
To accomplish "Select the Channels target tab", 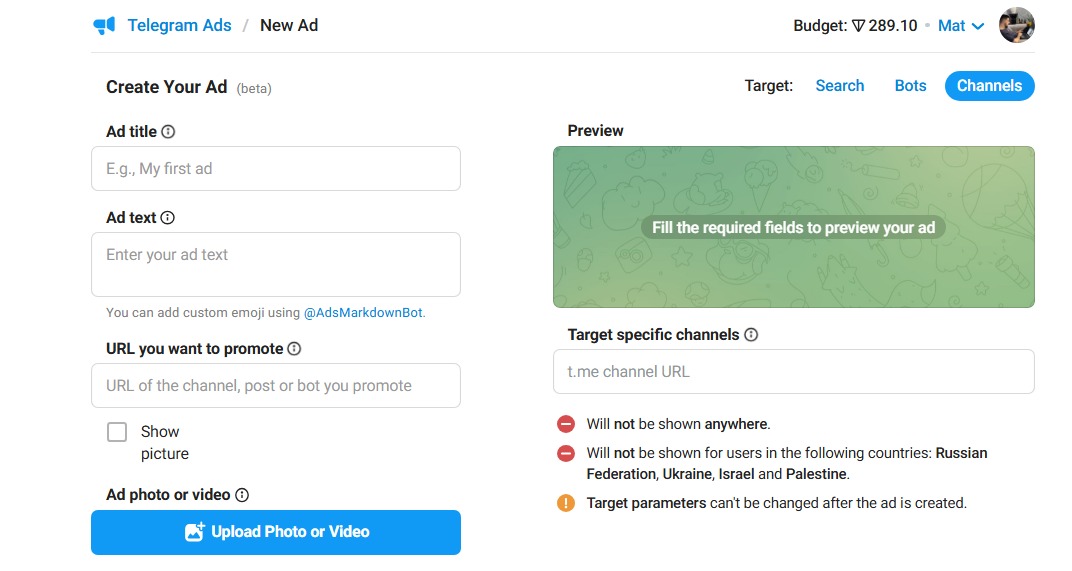I will pos(989,86).
